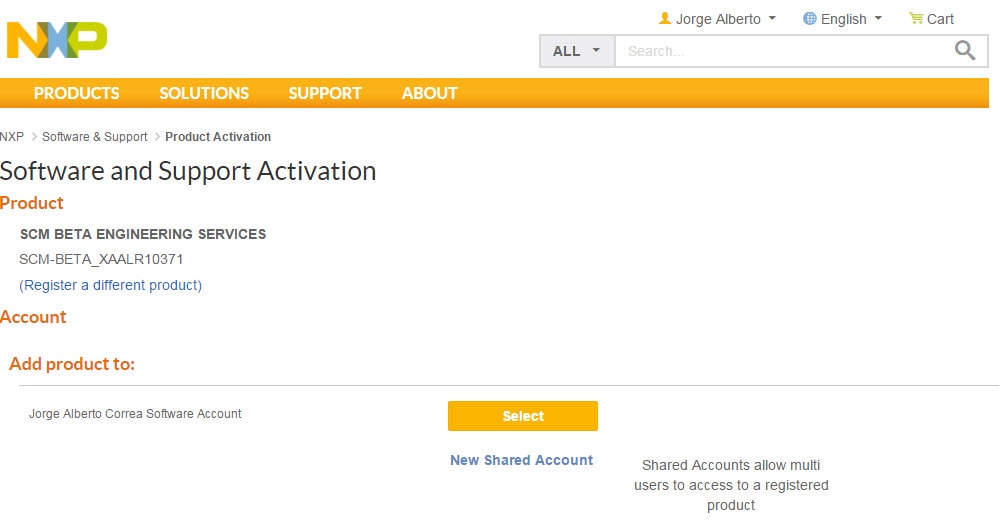Image resolution: width=1002 pixels, height=524 pixels.
Task: Click Register a different product link
Action: click(110, 285)
